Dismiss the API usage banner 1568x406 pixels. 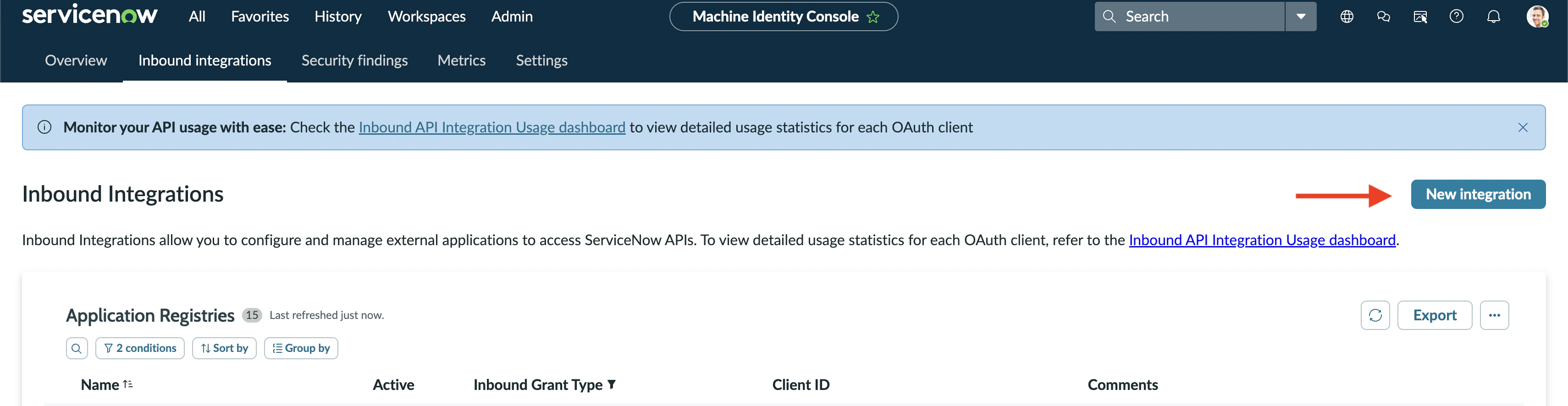(x=1522, y=127)
